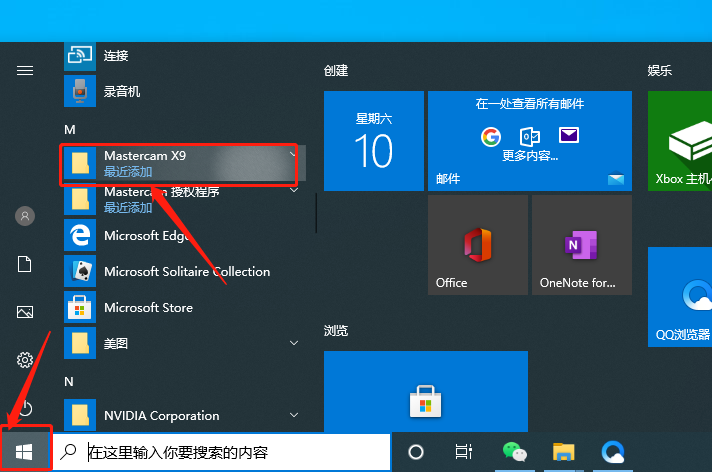Image resolution: width=712 pixels, height=472 pixels.
Task: Open the Xbox 主机 tile
Action: tap(680, 141)
